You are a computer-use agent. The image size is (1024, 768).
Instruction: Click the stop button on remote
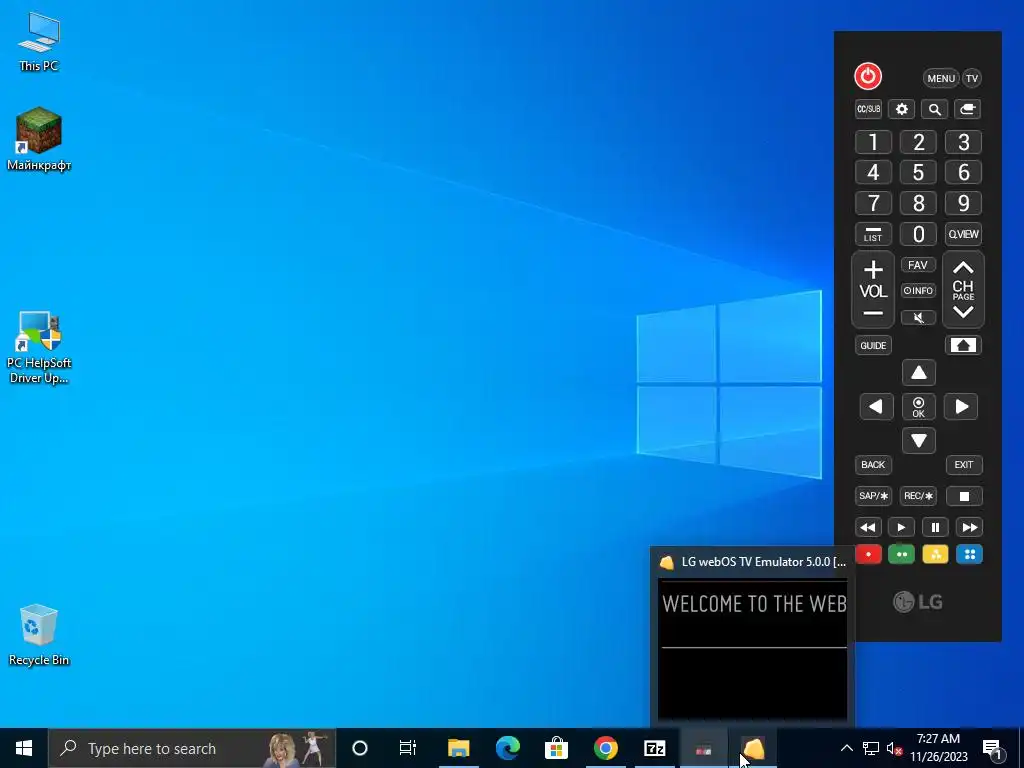(964, 496)
